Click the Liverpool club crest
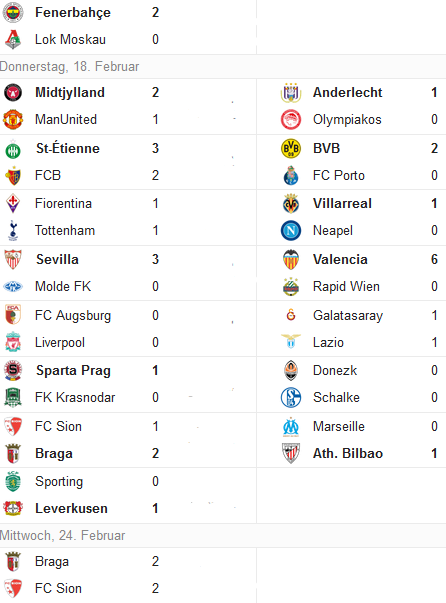 pos(13,342)
